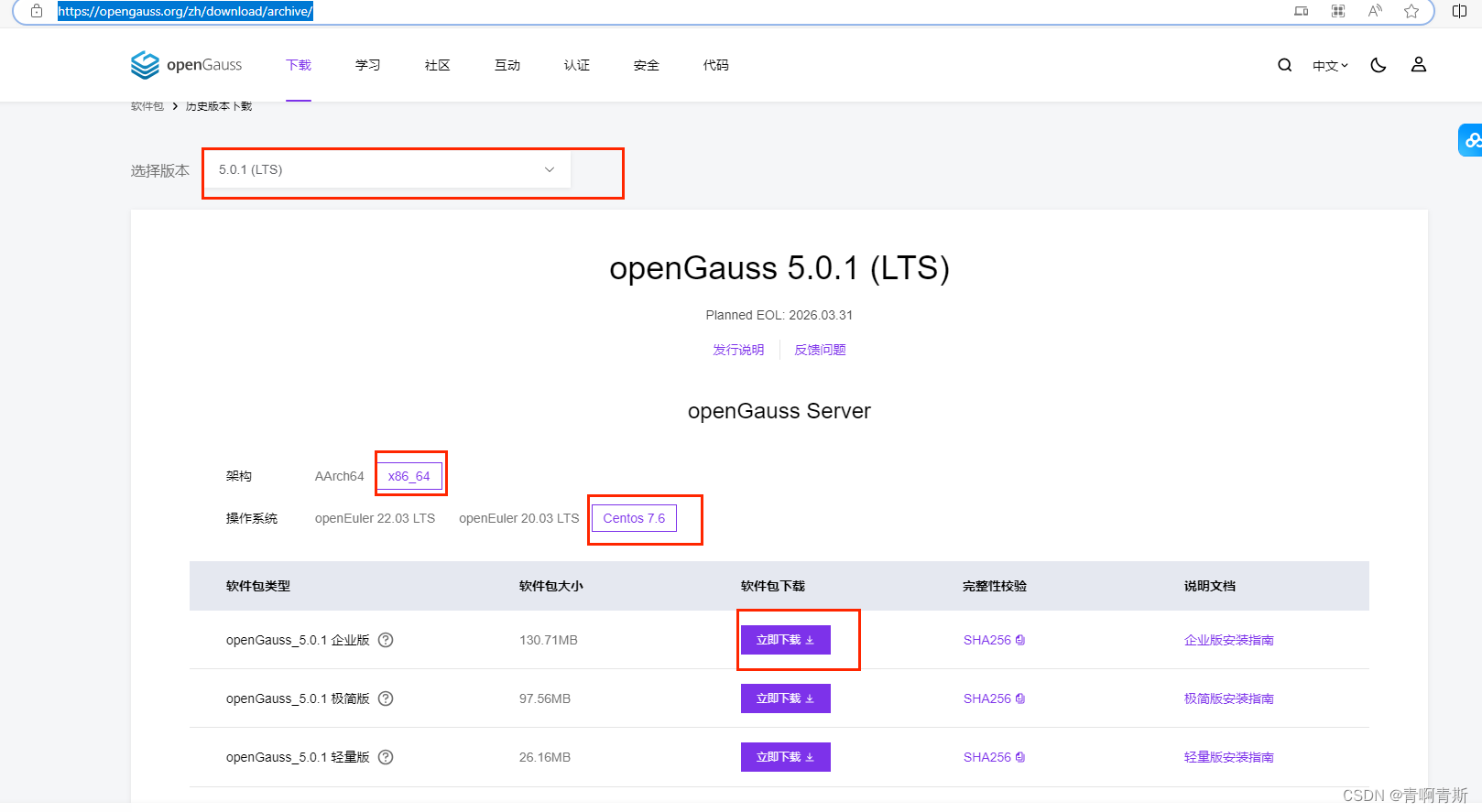The height and width of the screenshot is (812, 1482).
Task: Choose openEuler 20.03 LTS operating system
Action: pos(518,518)
